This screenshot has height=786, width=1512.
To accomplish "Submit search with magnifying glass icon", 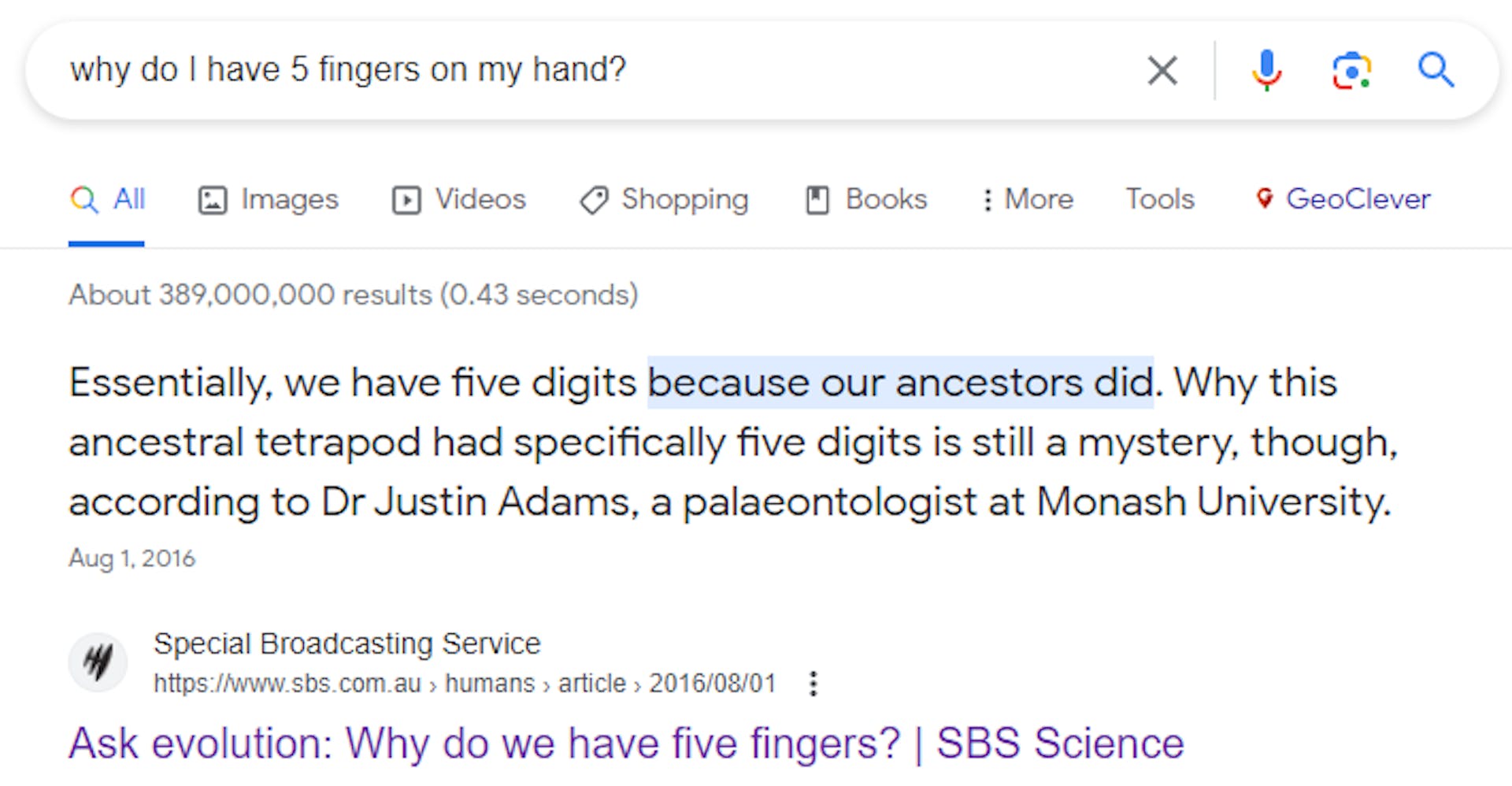I will (1436, 70).
